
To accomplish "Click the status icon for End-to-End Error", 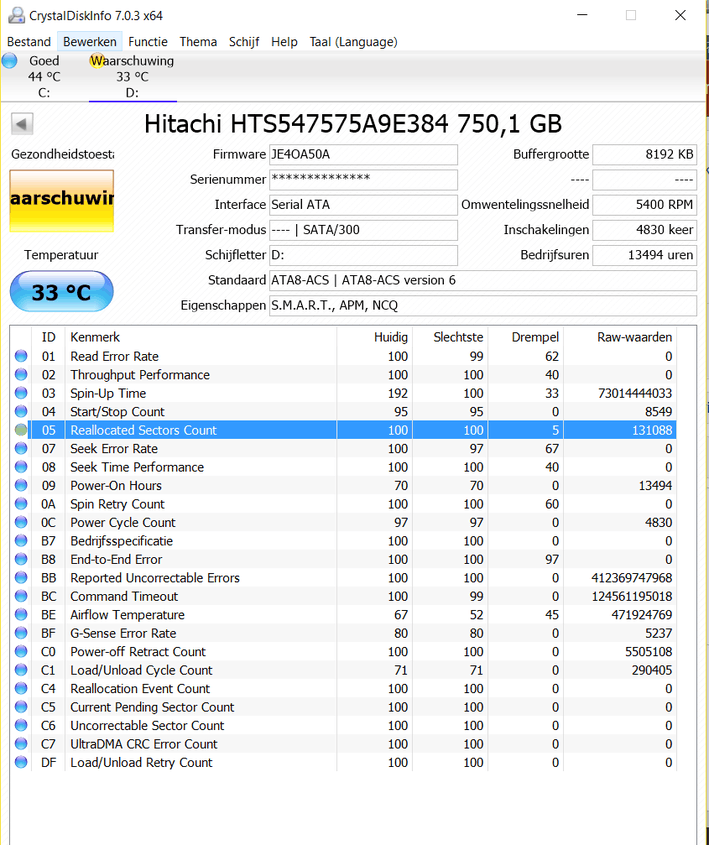I will click(21, 559).
